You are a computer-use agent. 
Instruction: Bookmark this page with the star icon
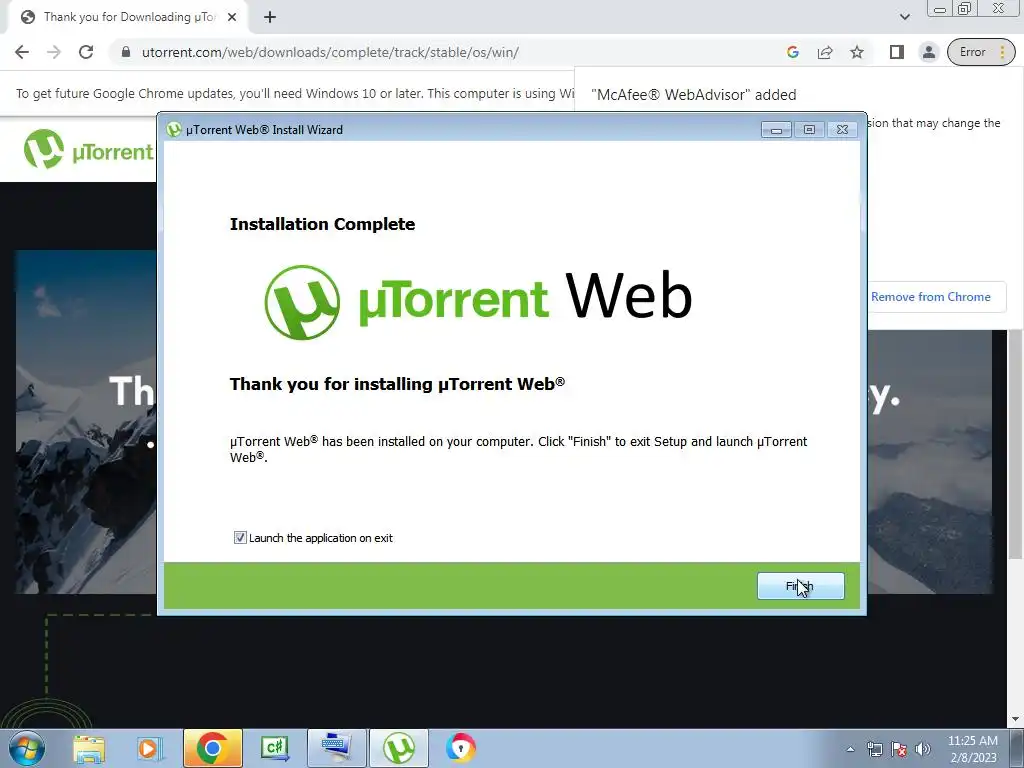coord(857,52)
